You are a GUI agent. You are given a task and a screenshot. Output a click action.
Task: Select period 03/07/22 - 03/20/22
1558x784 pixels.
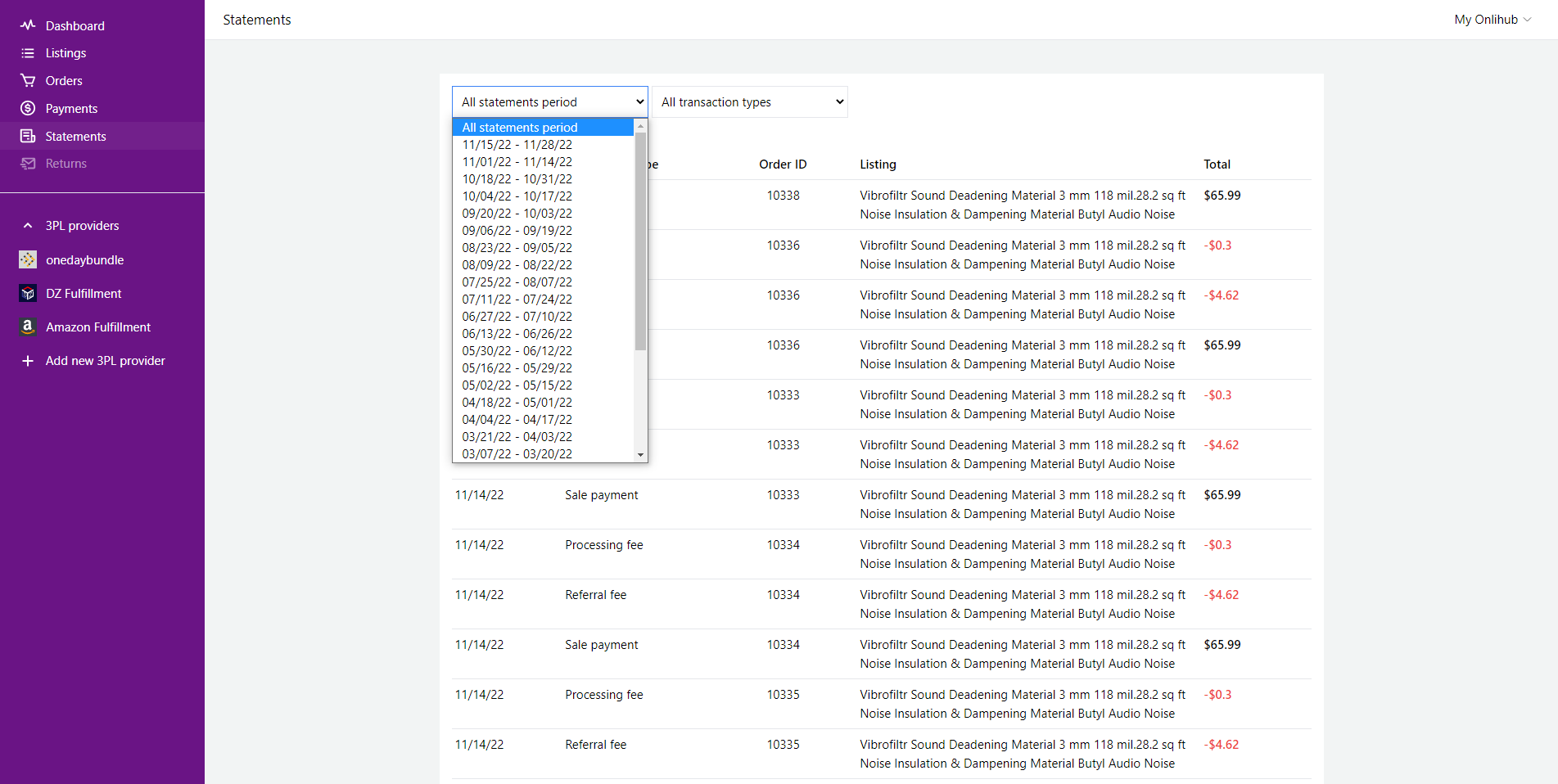543,454
